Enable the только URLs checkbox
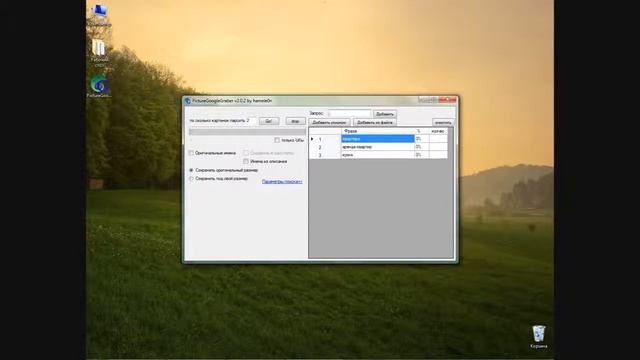Image resolution: width=640 pixels, height=360 pixels. [277, 140]
